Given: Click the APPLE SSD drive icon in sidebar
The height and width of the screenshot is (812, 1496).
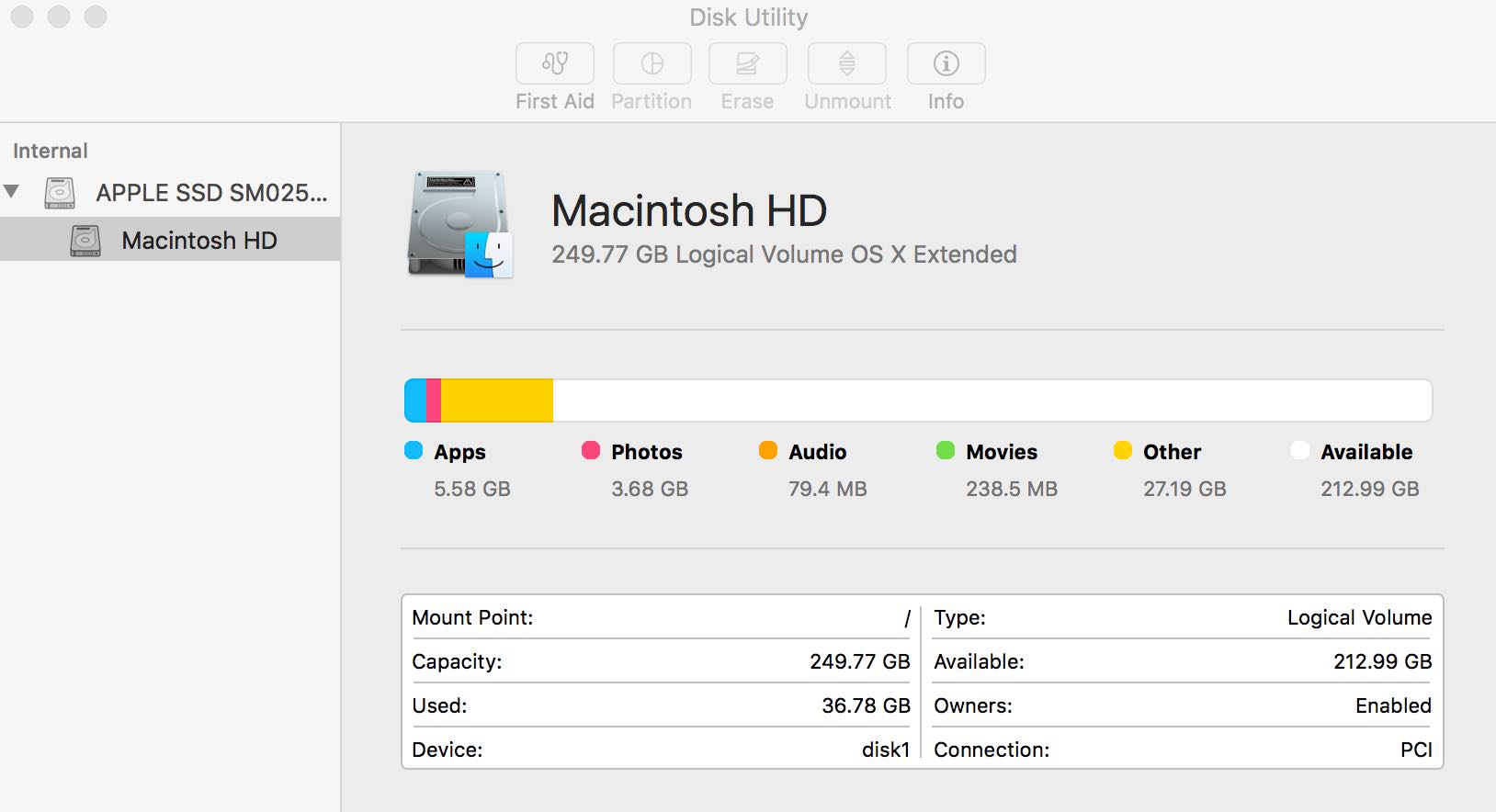Looking at the screenshot, I should click(61, 193).
